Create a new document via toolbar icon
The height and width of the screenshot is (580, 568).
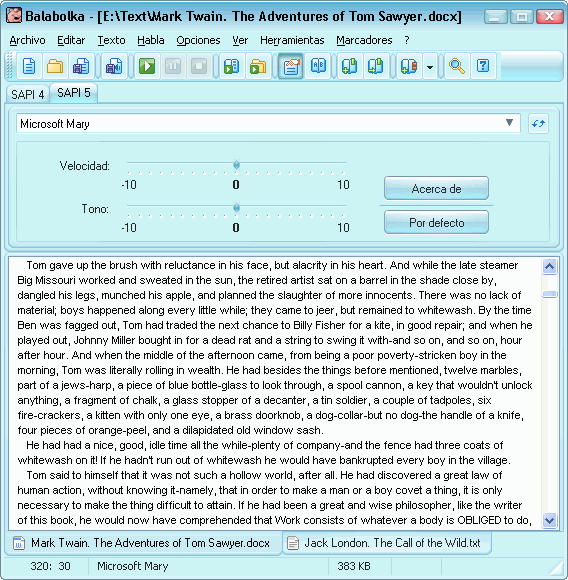pyautogui.click(x=29, y=67)
